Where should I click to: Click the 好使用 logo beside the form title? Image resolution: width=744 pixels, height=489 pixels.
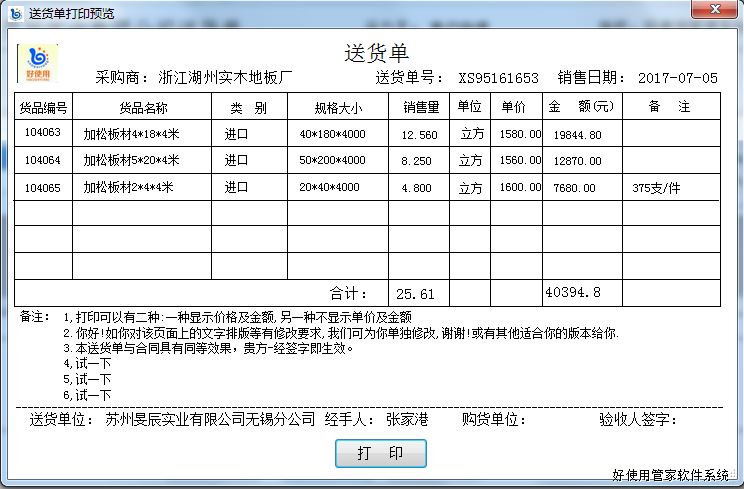[x=39, y=63]
